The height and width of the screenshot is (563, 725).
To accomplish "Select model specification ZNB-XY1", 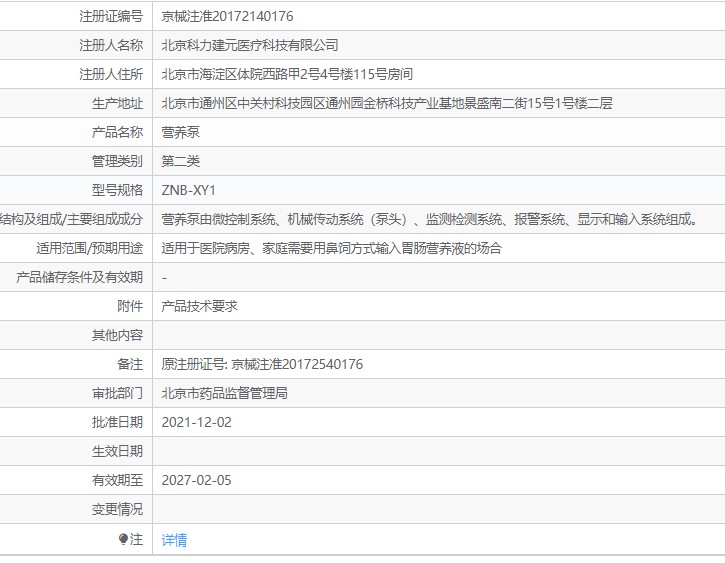I will (x=189, y=190).
